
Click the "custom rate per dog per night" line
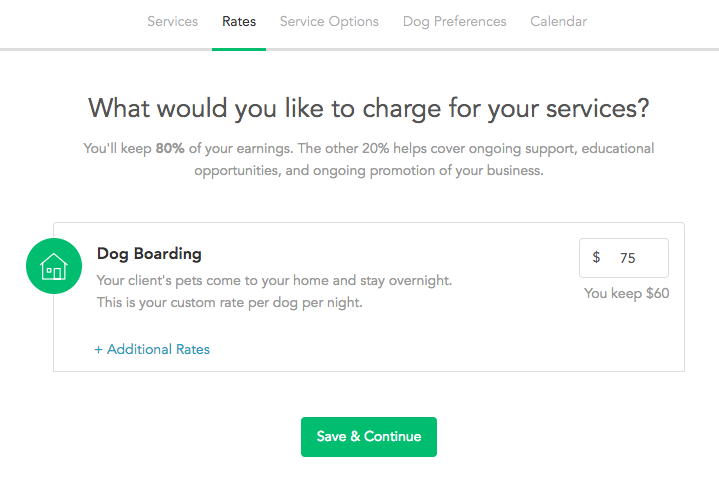point(229,303)
